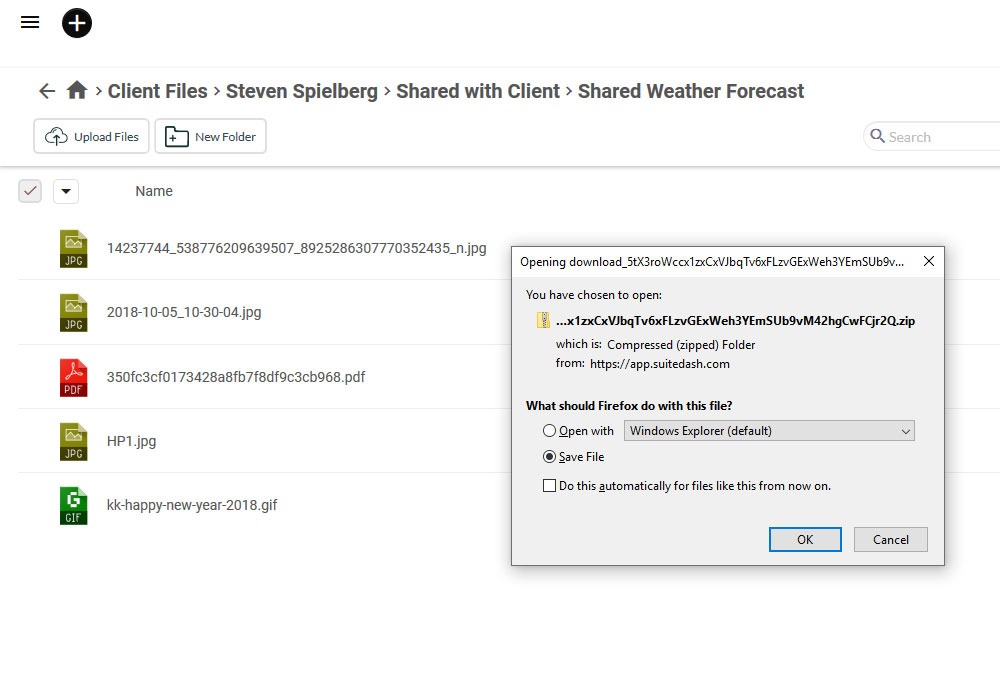Expand the Windows Explorer application dropdown
1000x700 pixels.
[769, 431]
